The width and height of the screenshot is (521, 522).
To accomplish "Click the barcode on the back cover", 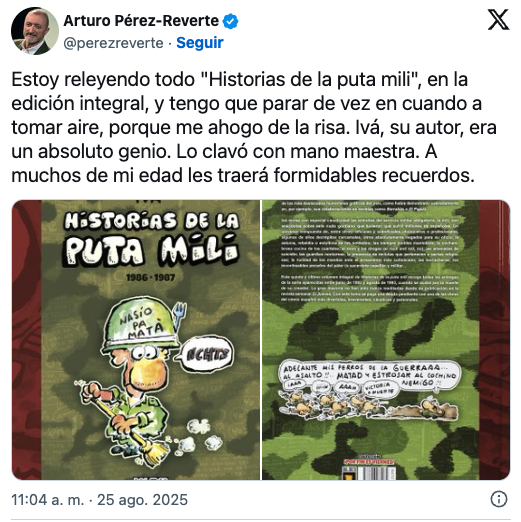I will [370, 473].
